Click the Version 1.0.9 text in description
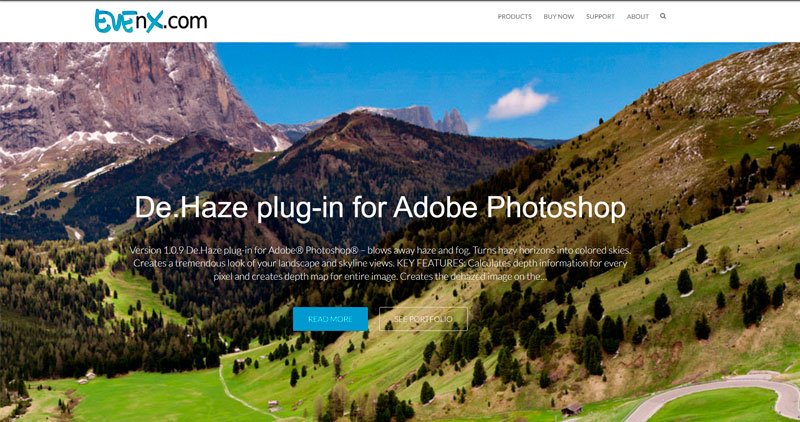The image size is (800, 422). click(157, 251)
